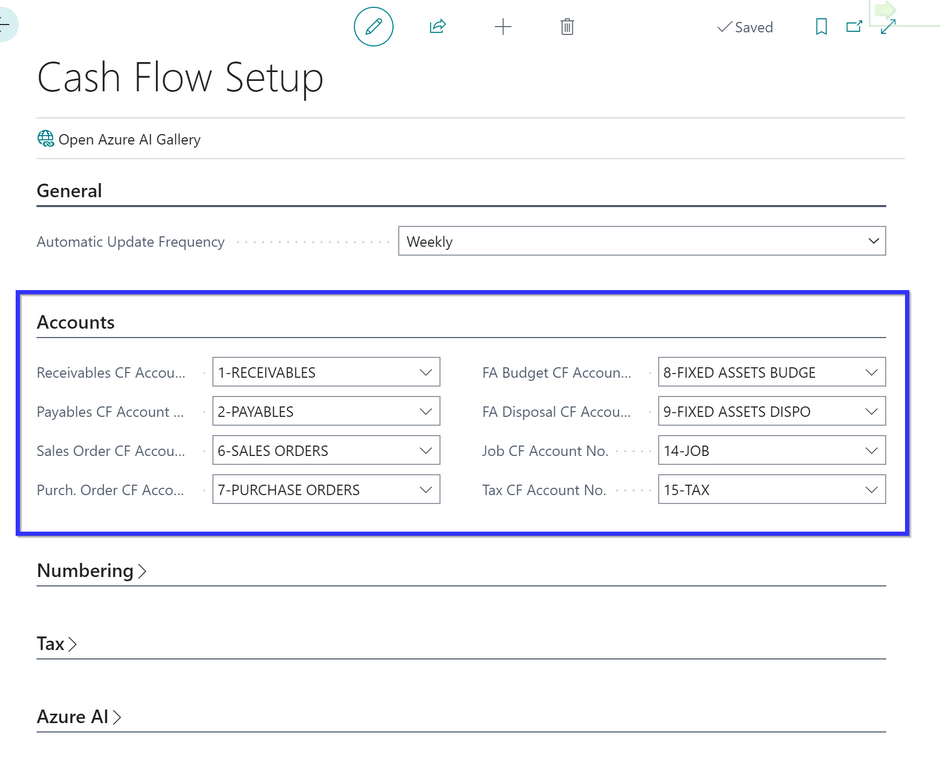The height and width of the screenshot is (769, 940).
Task: Click the back arrow icon
Action: click(5, 24)
